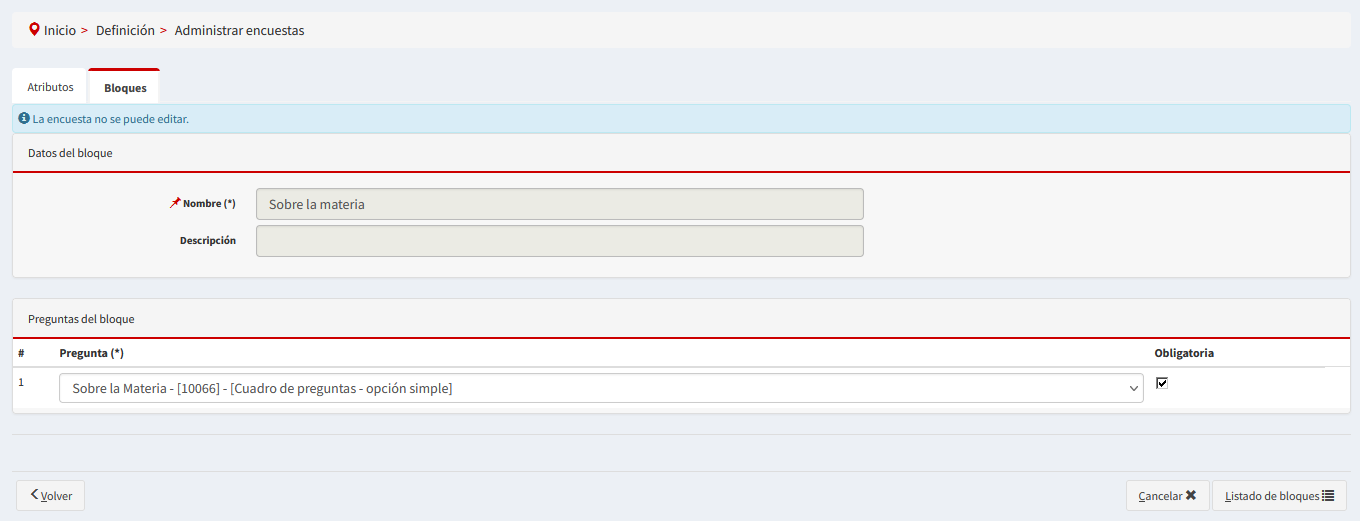
Task: Click the left chevron icon on Volver
Action: tap(35, 495)
